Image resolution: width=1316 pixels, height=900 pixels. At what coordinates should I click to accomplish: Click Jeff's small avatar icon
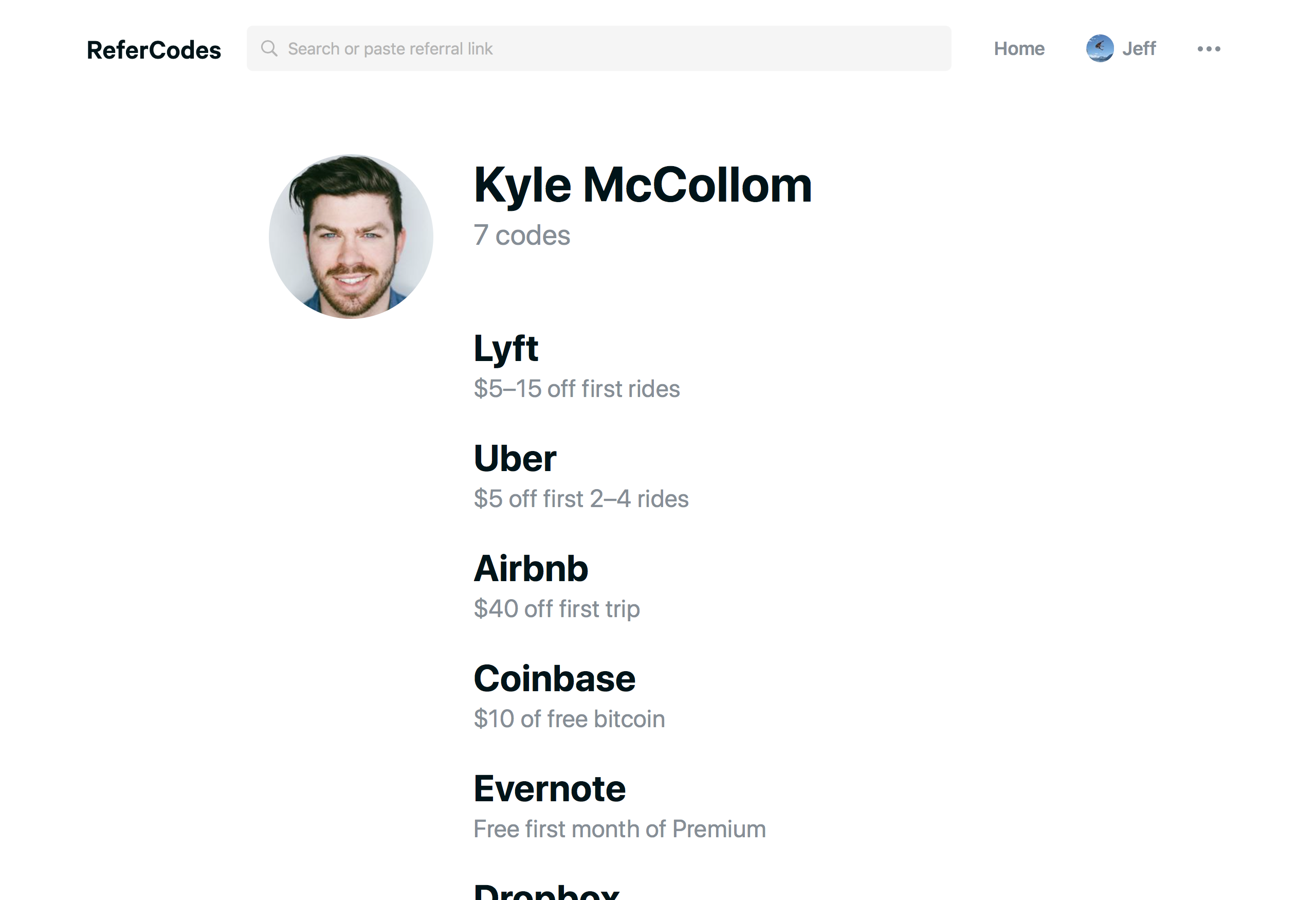coord(1099,49)
